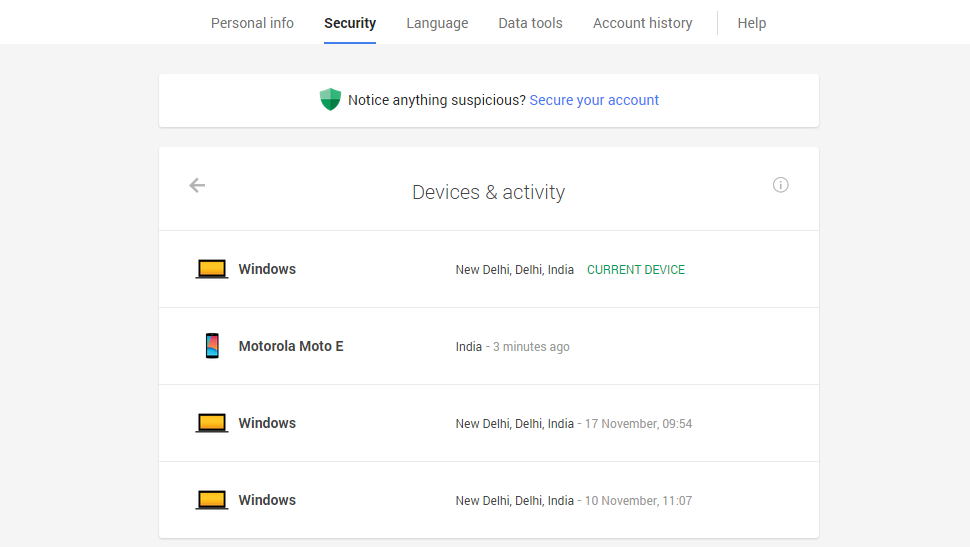Go to the Account history tab
Image resolution: width=970 pixels, height=547 pixels.
[x=642, y=23]
